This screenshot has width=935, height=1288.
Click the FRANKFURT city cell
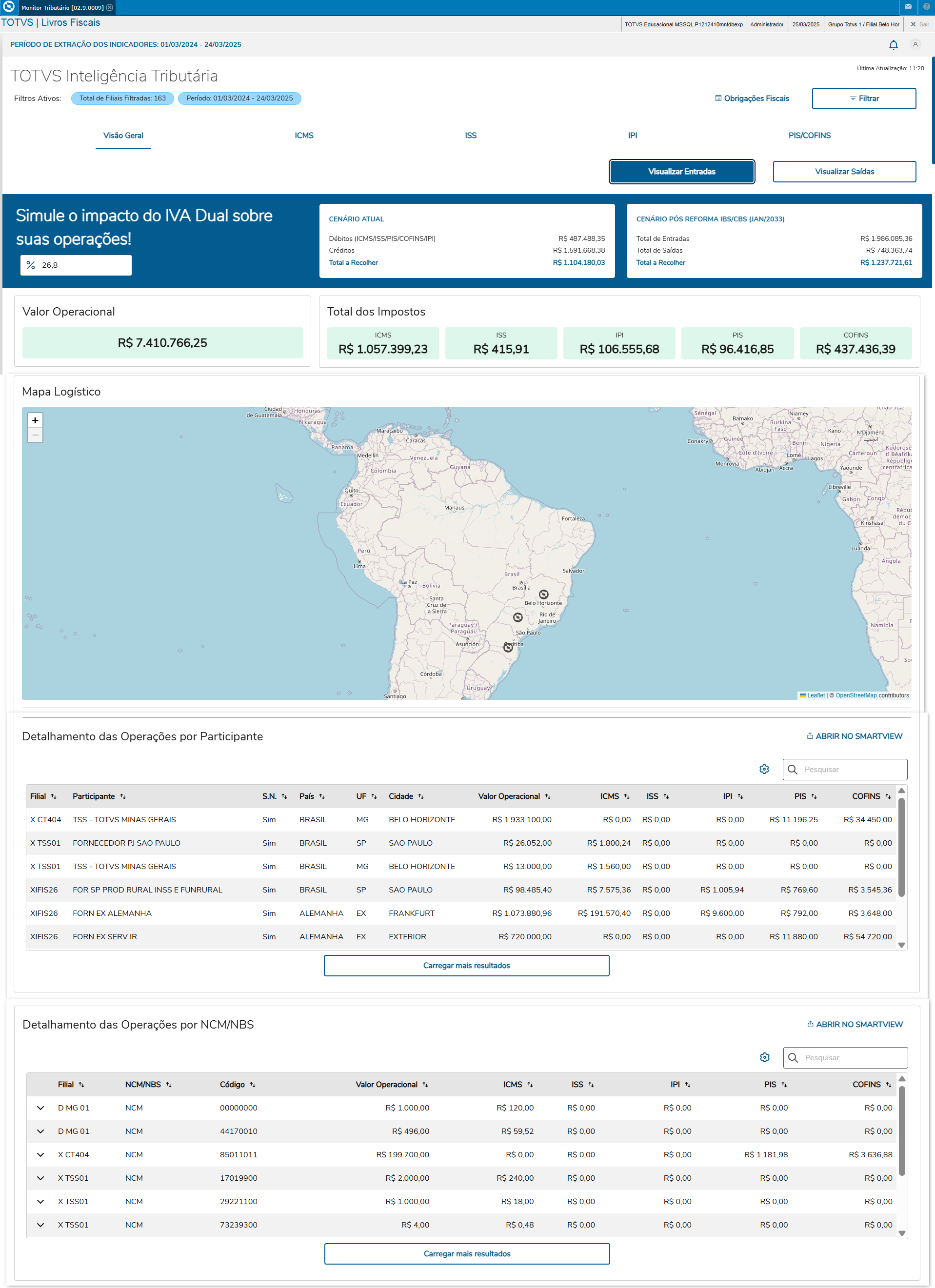(x=411, y=913)
